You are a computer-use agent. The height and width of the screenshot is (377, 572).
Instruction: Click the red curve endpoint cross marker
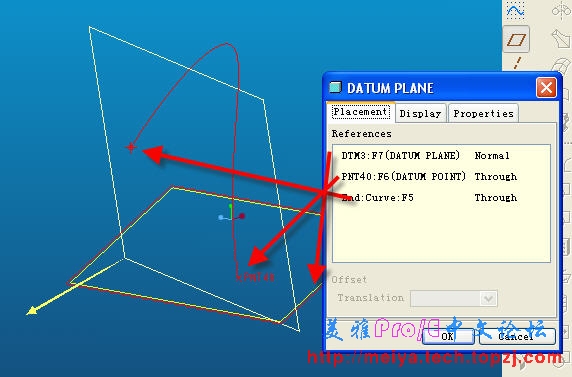131,147
